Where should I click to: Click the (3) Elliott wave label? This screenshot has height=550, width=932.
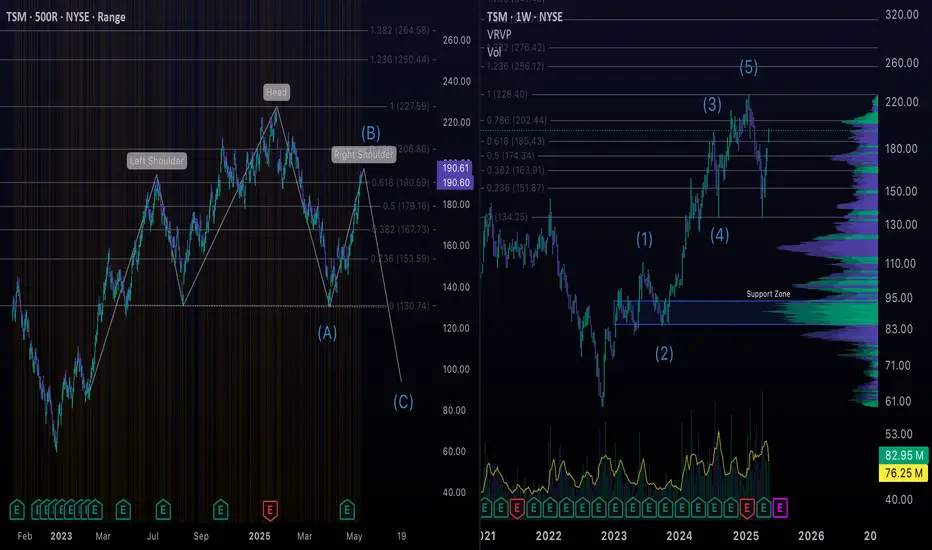pyautogui.click(x=712, y=105)
